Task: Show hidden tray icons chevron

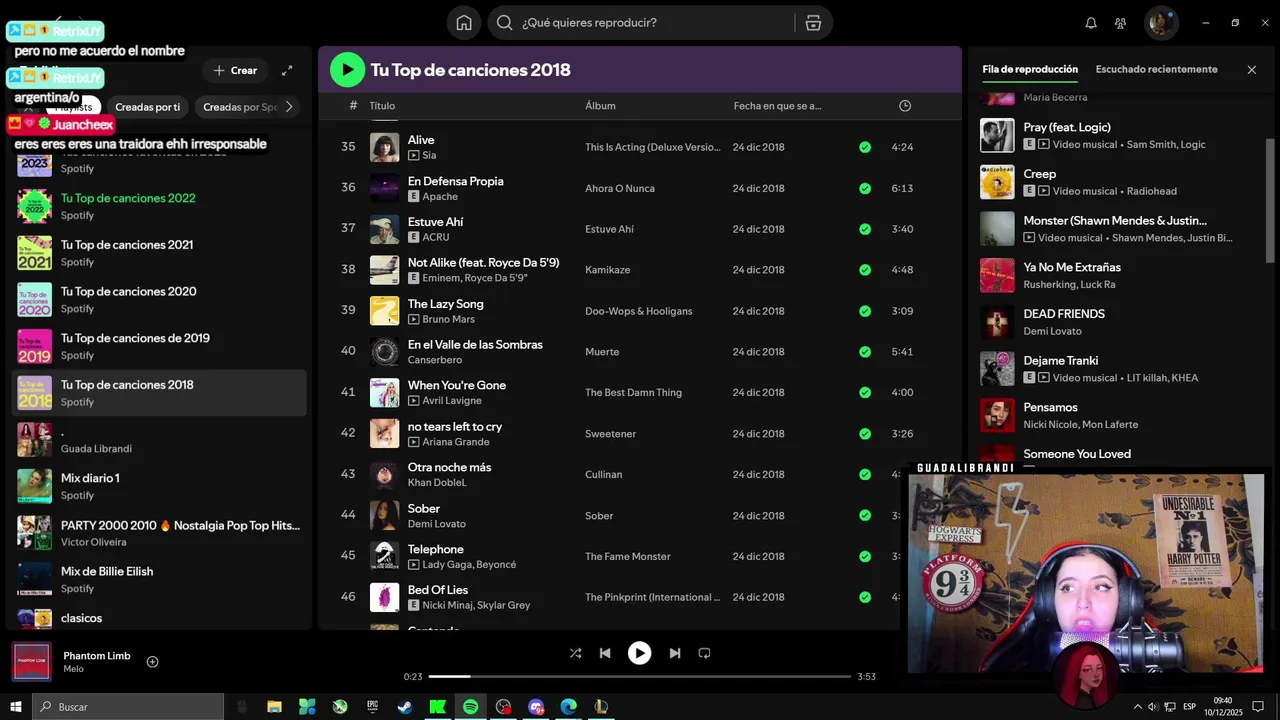Action: pos(1137,707)
